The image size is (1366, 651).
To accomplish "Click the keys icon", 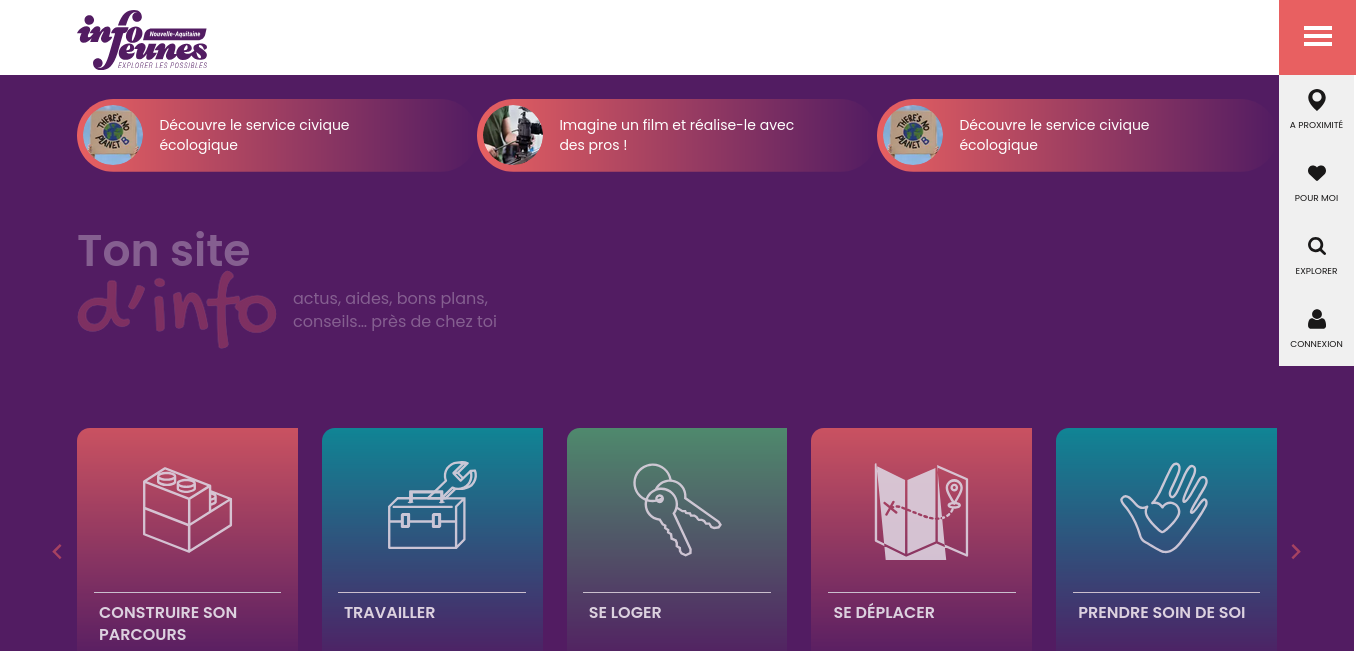I will pos(676,509).
